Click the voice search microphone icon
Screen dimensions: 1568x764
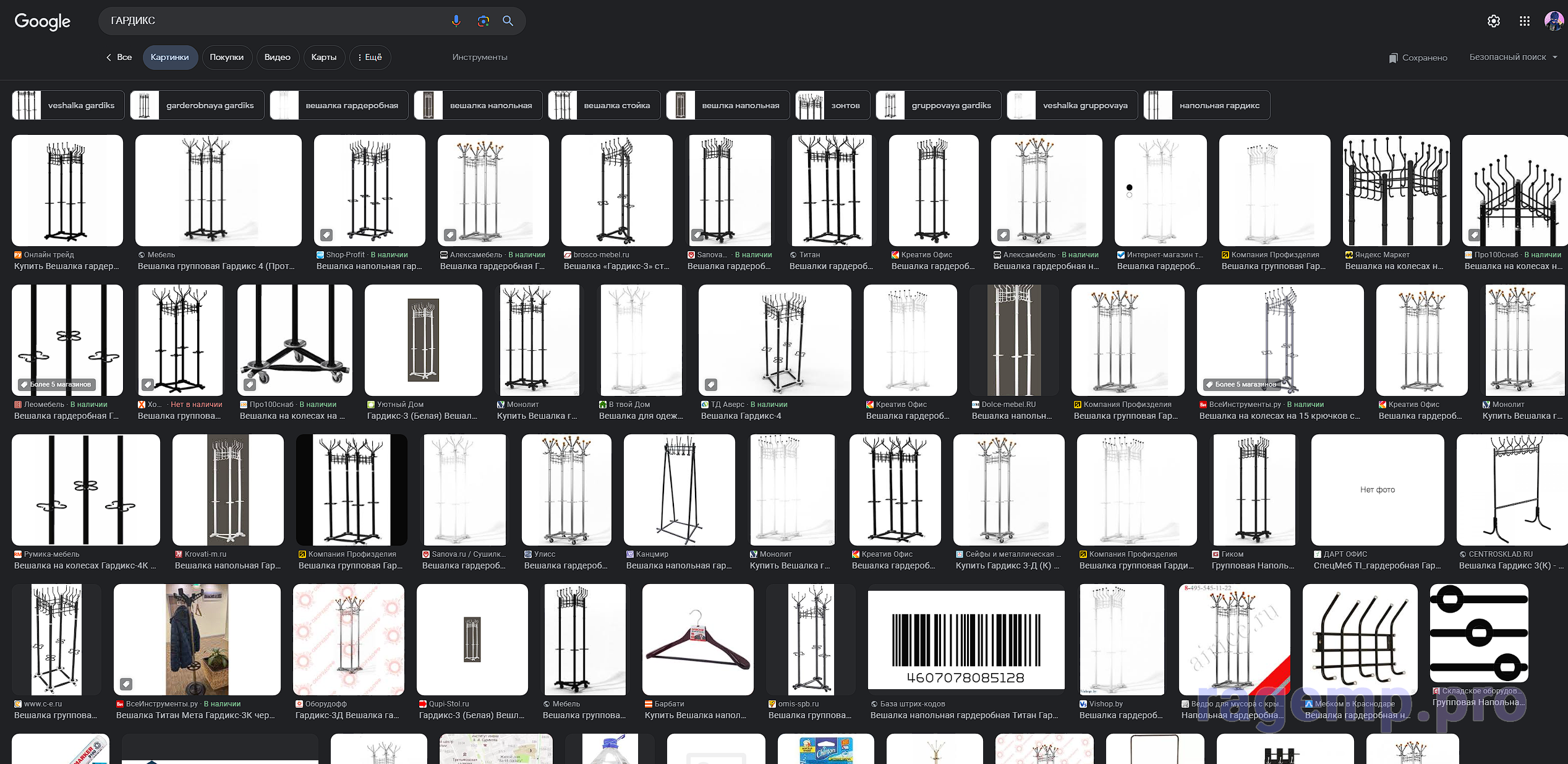click(x=456, y=21)
